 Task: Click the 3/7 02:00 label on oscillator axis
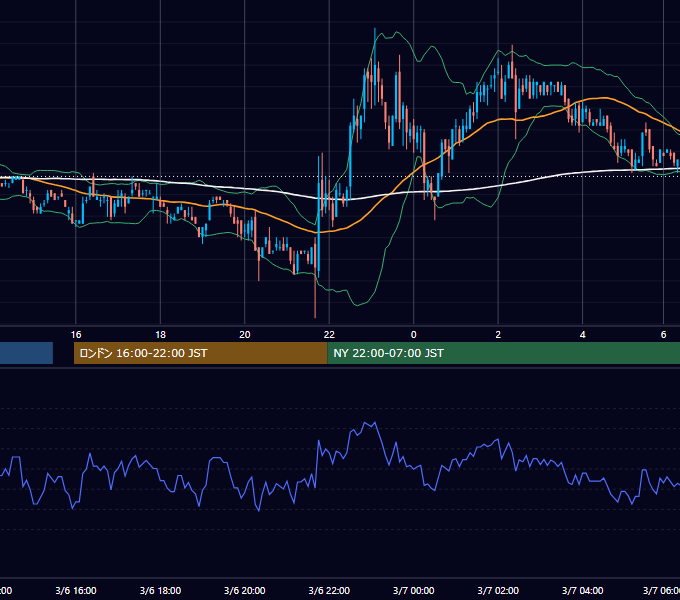(498, 590)
